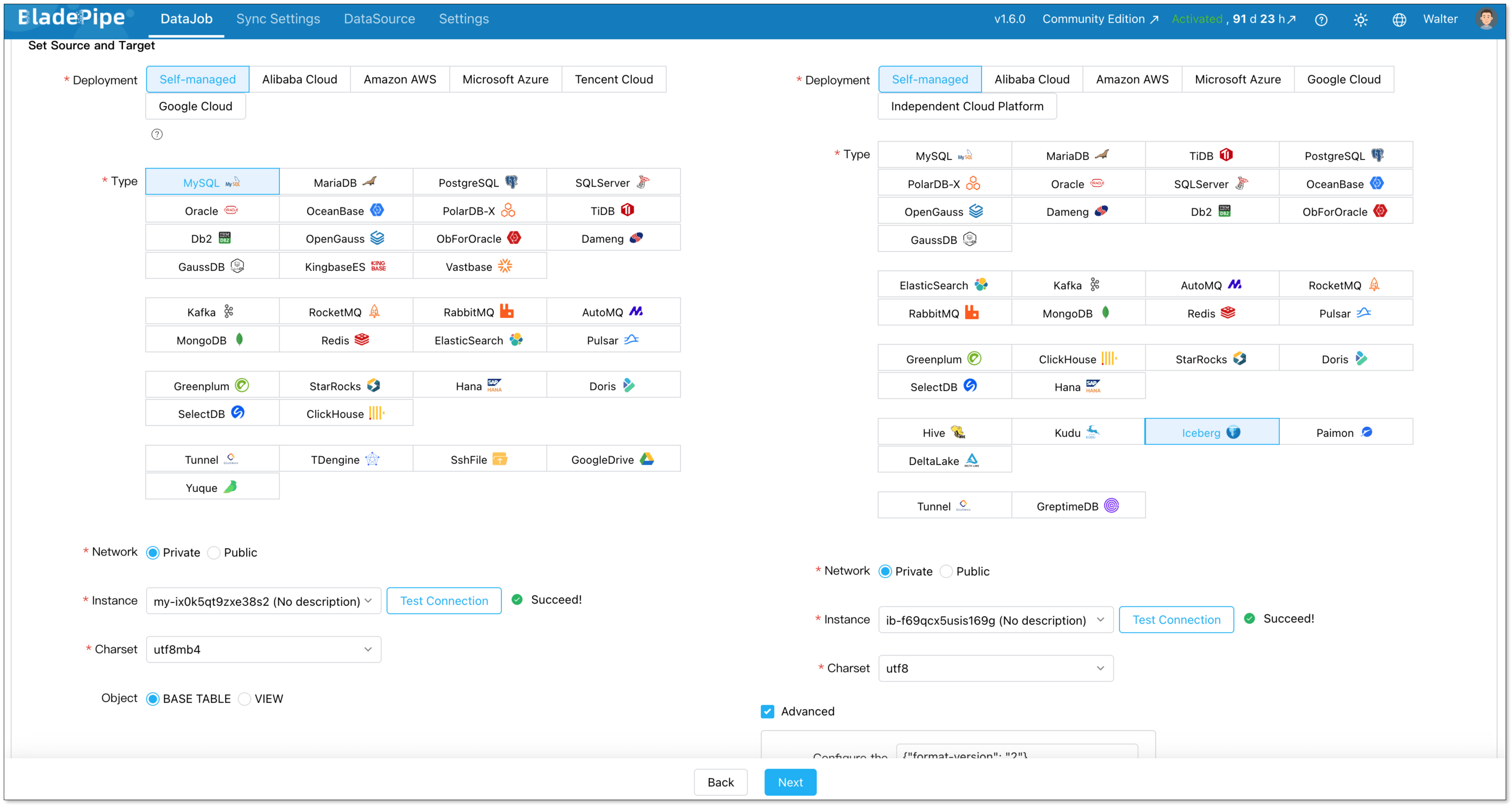Uncheck the Advanced checkbox
The width and height of the screenshot is (1512, 806).
tap(767, 711)
